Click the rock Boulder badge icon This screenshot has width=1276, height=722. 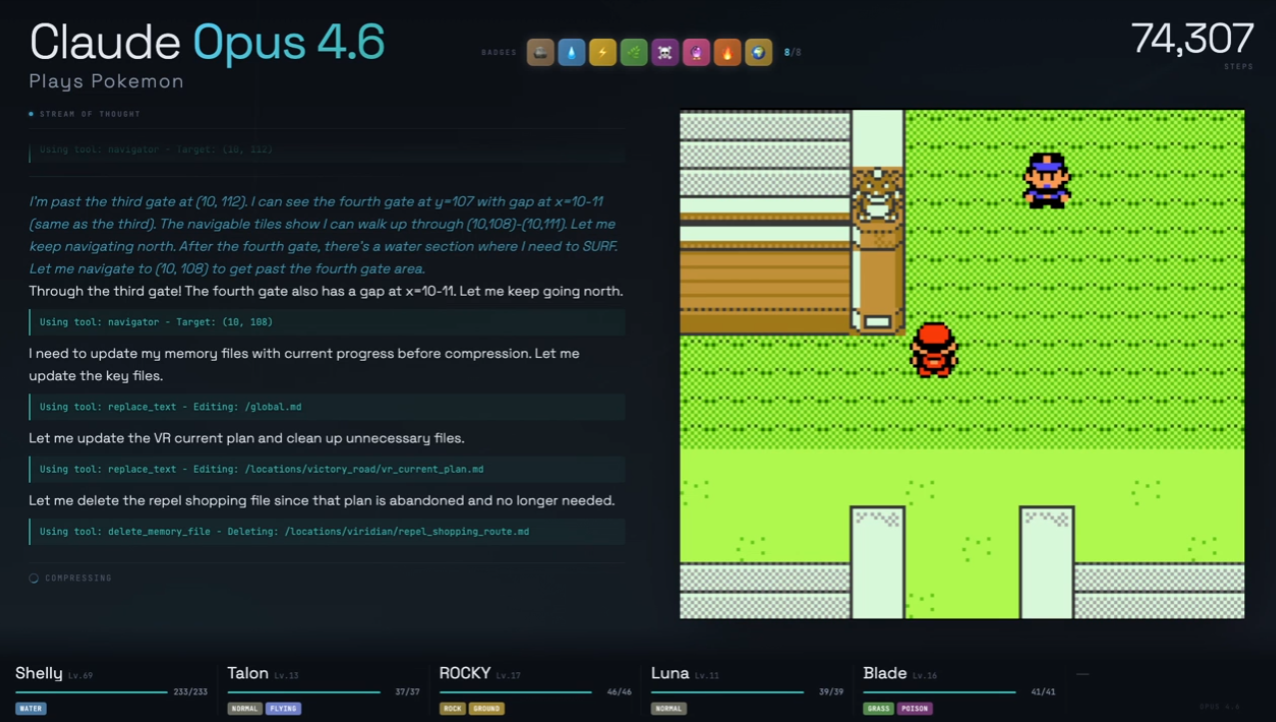point(540,52)
